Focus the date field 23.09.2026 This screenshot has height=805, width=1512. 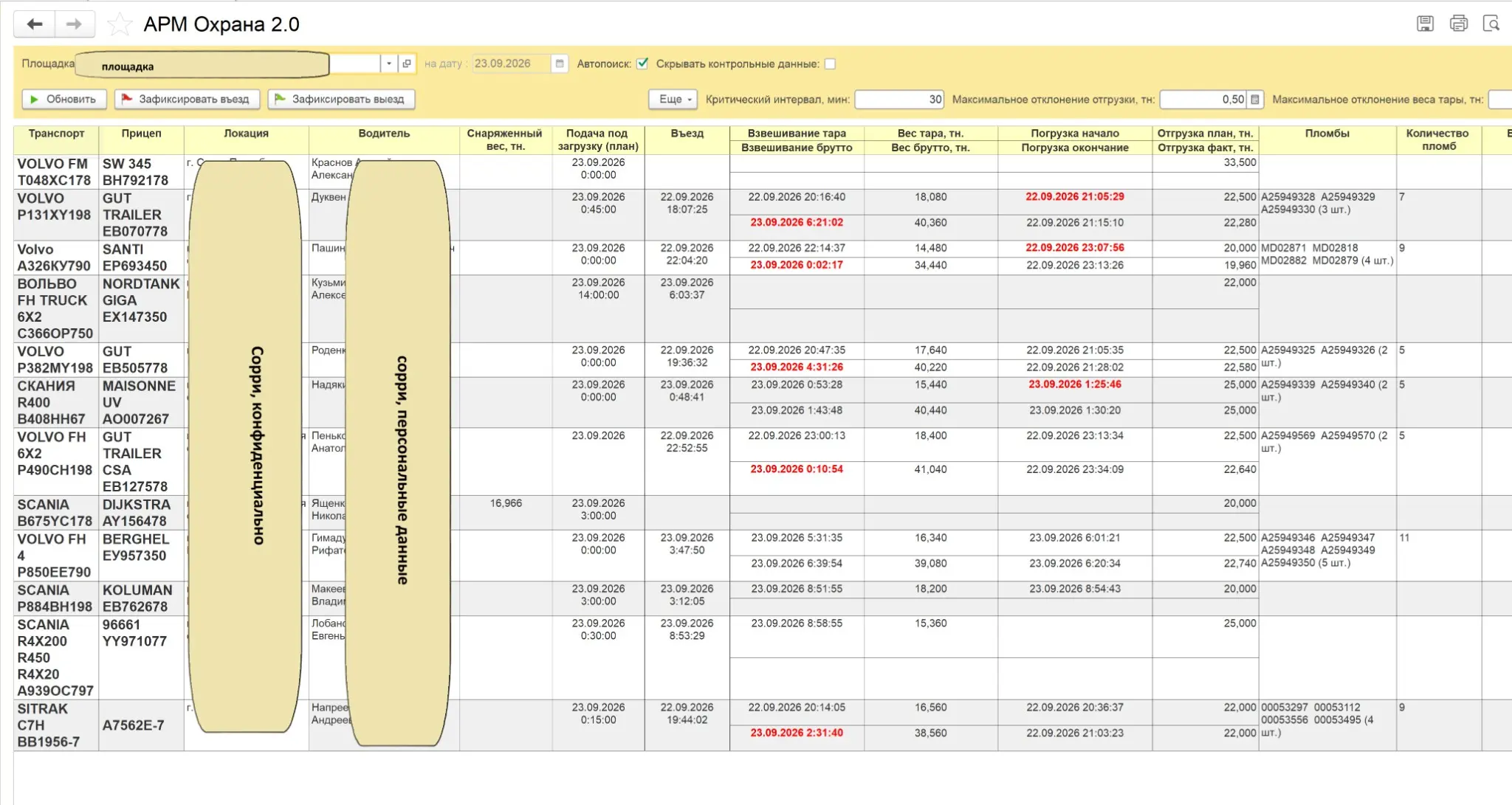511,63
